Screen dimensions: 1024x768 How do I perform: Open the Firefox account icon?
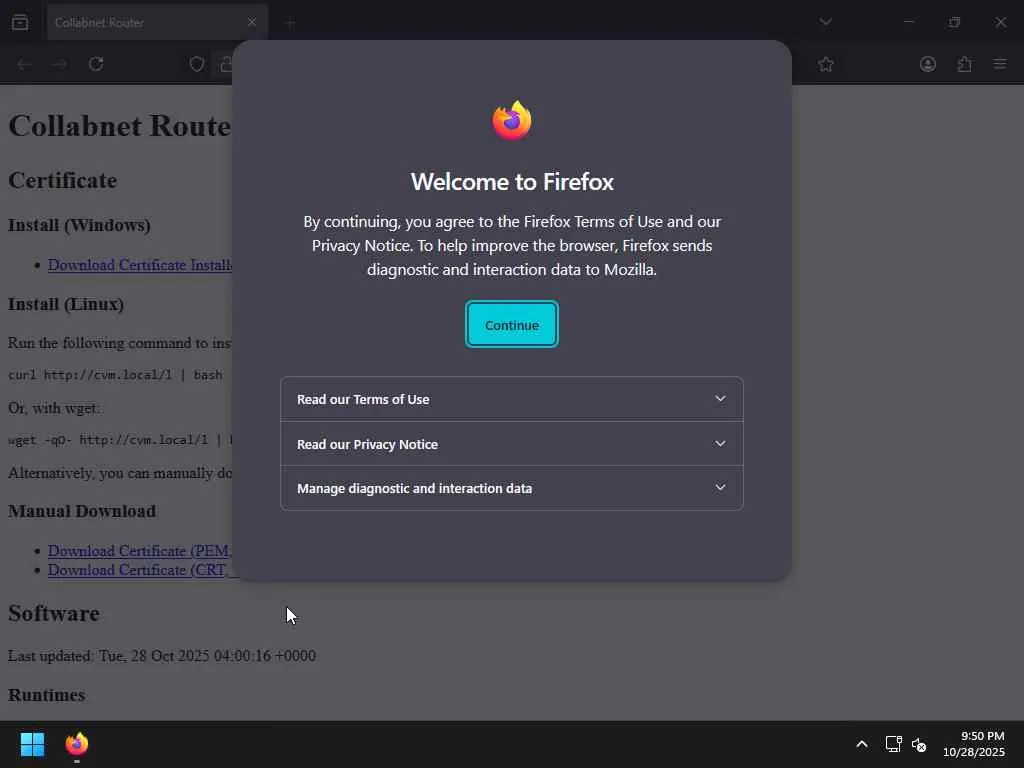[x=927, y=64]
